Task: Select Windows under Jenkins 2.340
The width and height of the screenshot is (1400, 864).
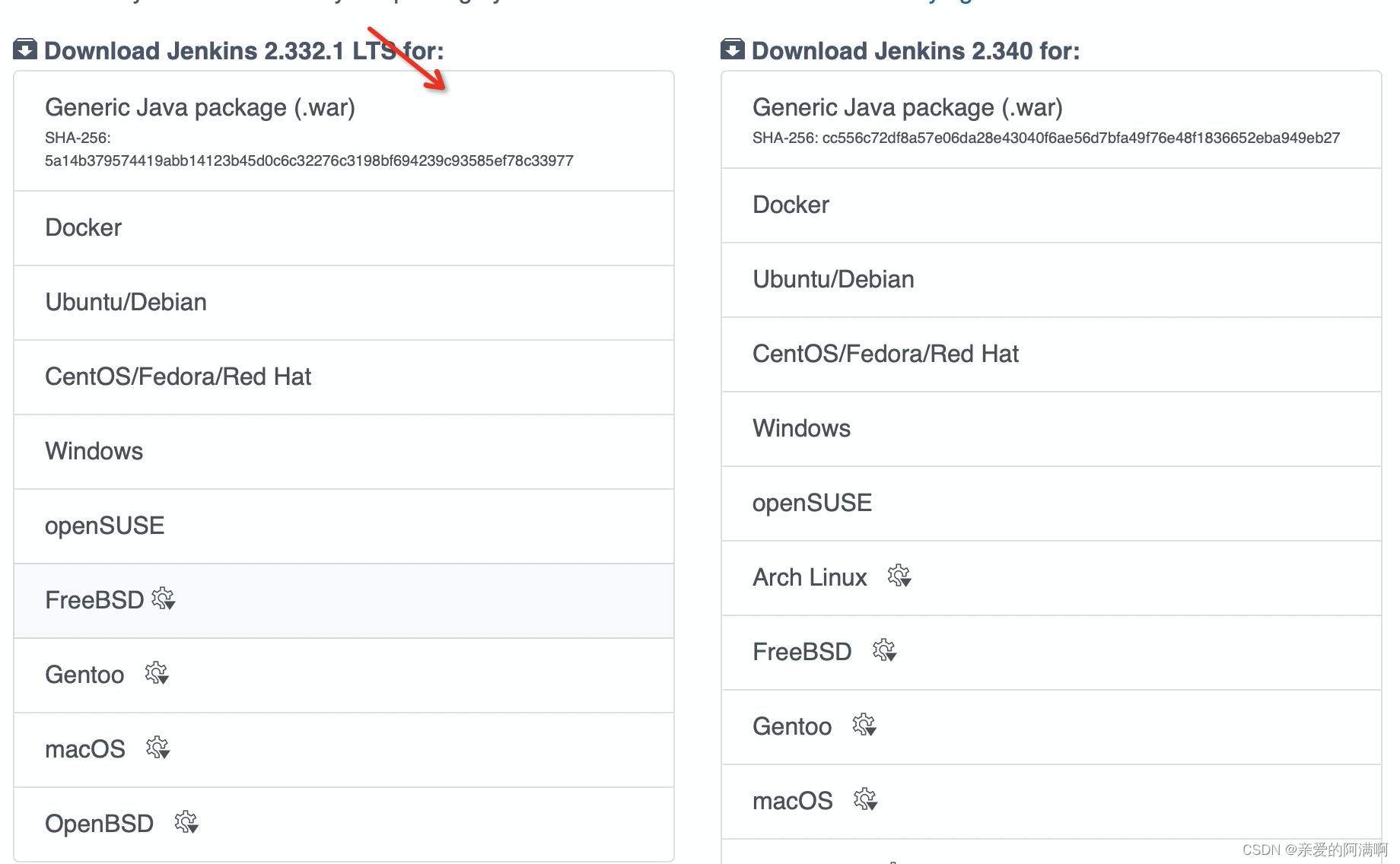Action: 1052,429
